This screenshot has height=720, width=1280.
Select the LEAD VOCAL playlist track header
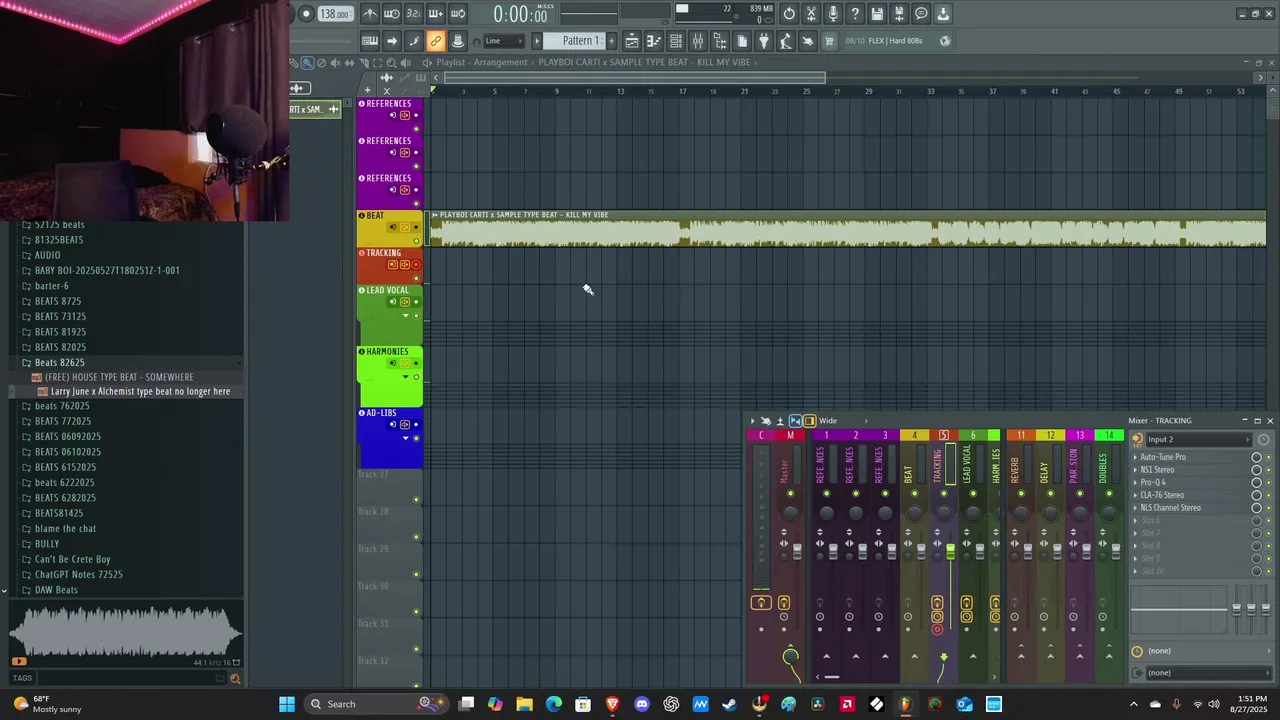pyautogui.click(x=390, y=313)
